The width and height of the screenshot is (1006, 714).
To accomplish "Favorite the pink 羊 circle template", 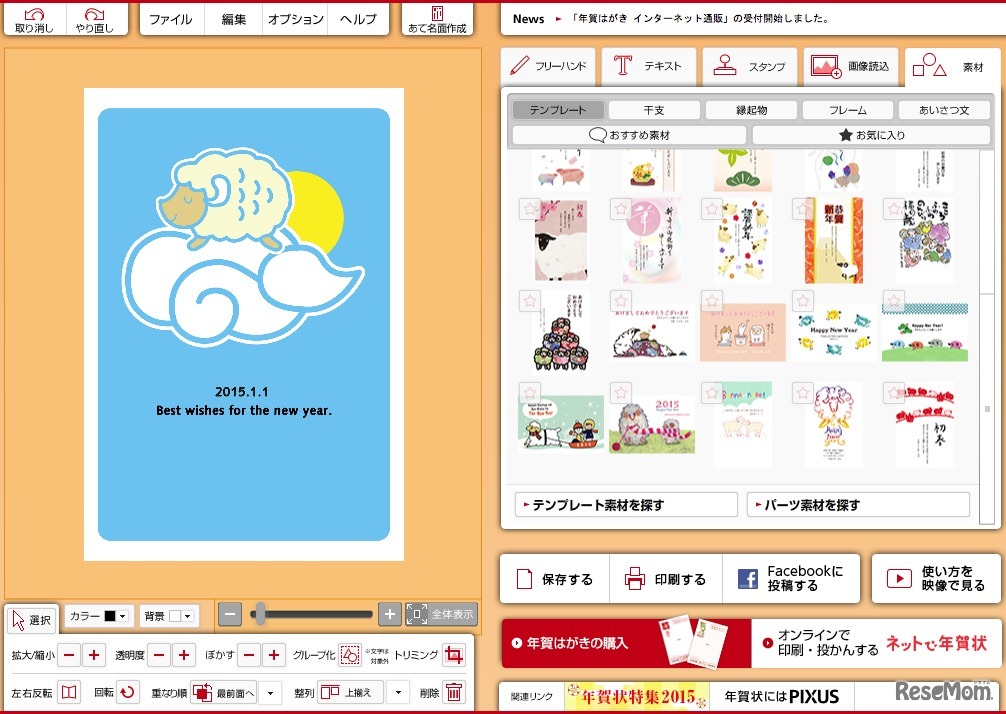I will click(620, 209).
